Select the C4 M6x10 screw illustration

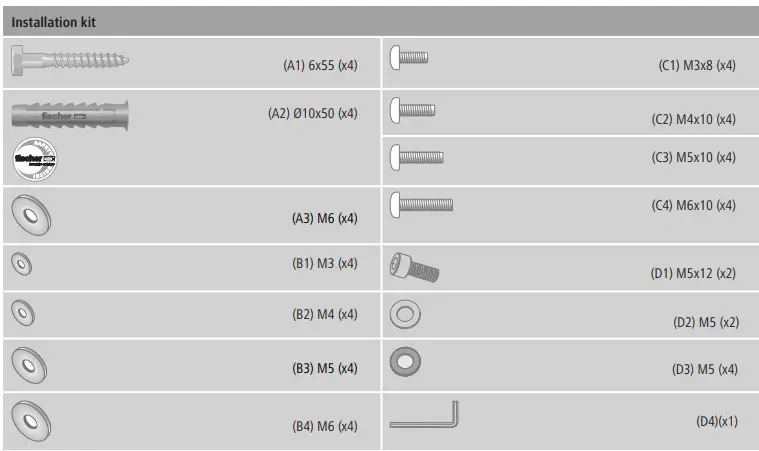point(421,205)
